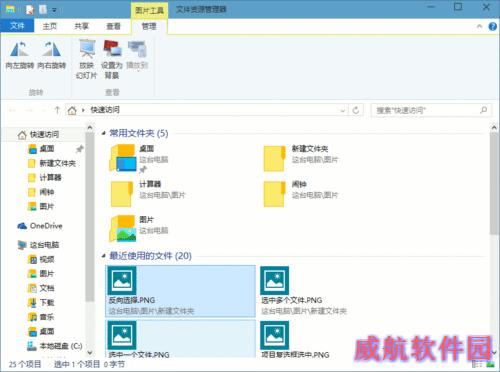500x372 pixels.
Task: Open 计算器 in the navigation pane
Action: [45, 177]
